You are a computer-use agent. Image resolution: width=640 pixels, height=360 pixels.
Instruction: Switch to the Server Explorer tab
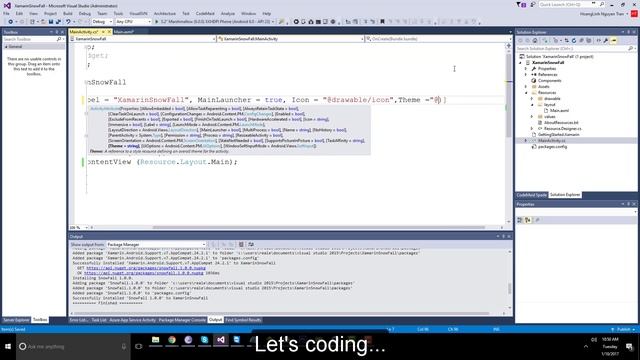pos(16,320)
